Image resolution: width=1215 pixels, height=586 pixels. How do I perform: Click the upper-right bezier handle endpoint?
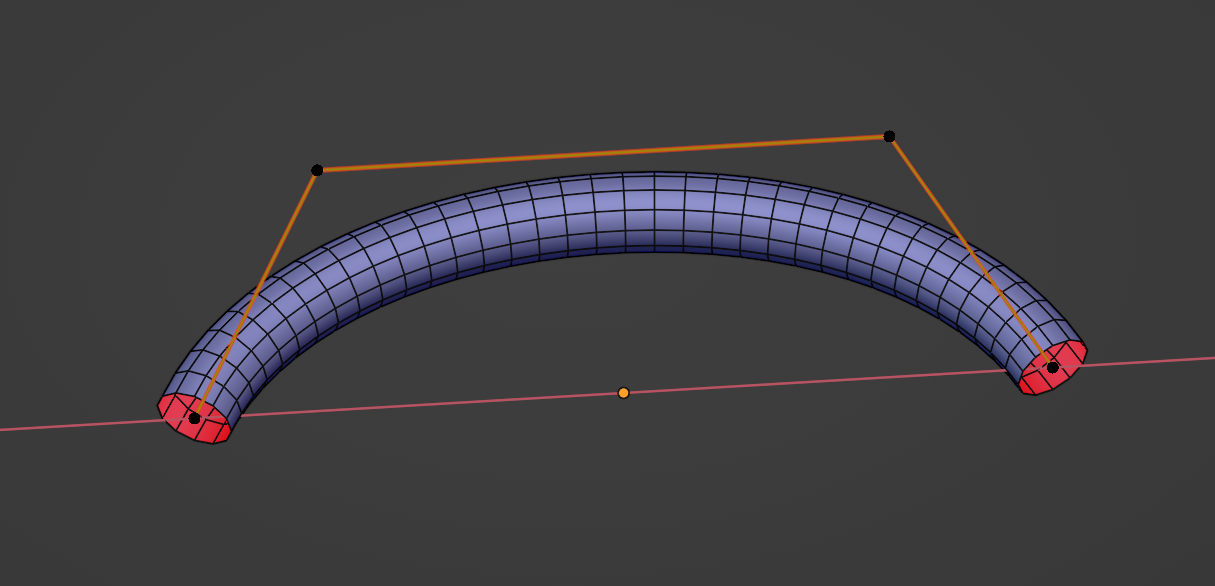coord(888,134)
